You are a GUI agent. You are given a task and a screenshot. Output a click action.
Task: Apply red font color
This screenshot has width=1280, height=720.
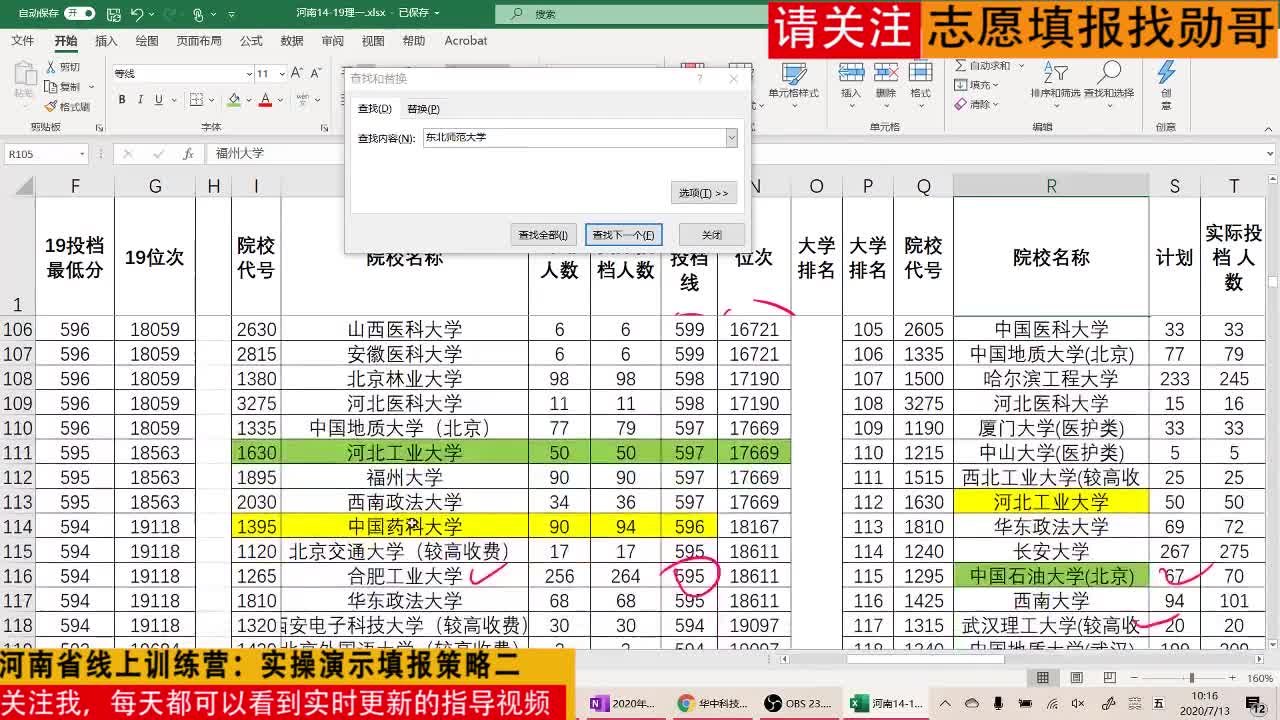click(x=265, y=100)
